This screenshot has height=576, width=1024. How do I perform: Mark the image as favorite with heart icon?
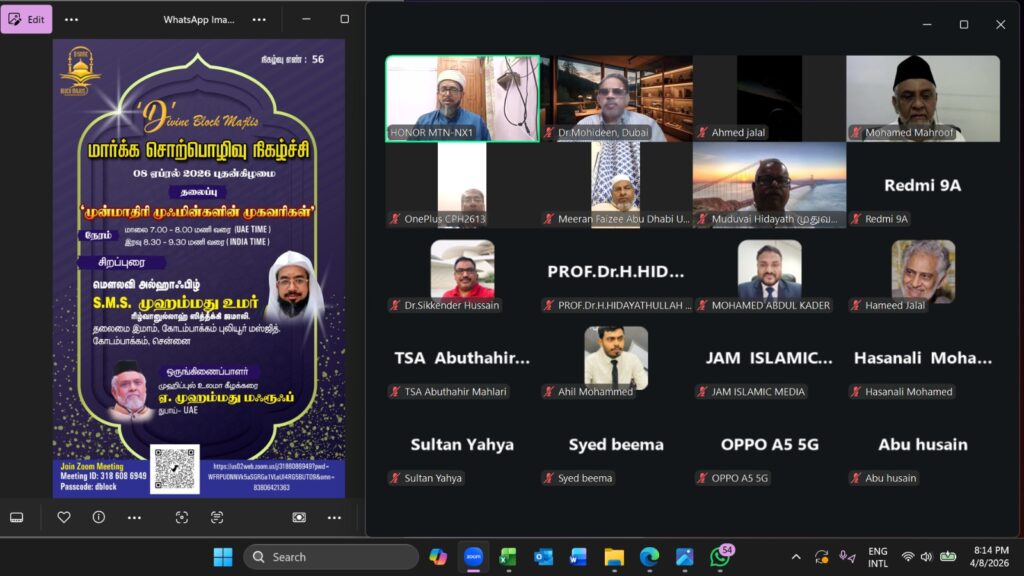[64, 517]
